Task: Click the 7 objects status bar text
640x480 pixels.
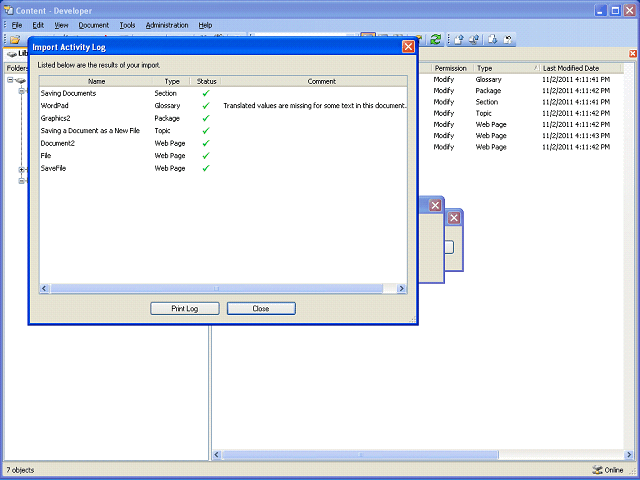Action: (x=20, y=470)
